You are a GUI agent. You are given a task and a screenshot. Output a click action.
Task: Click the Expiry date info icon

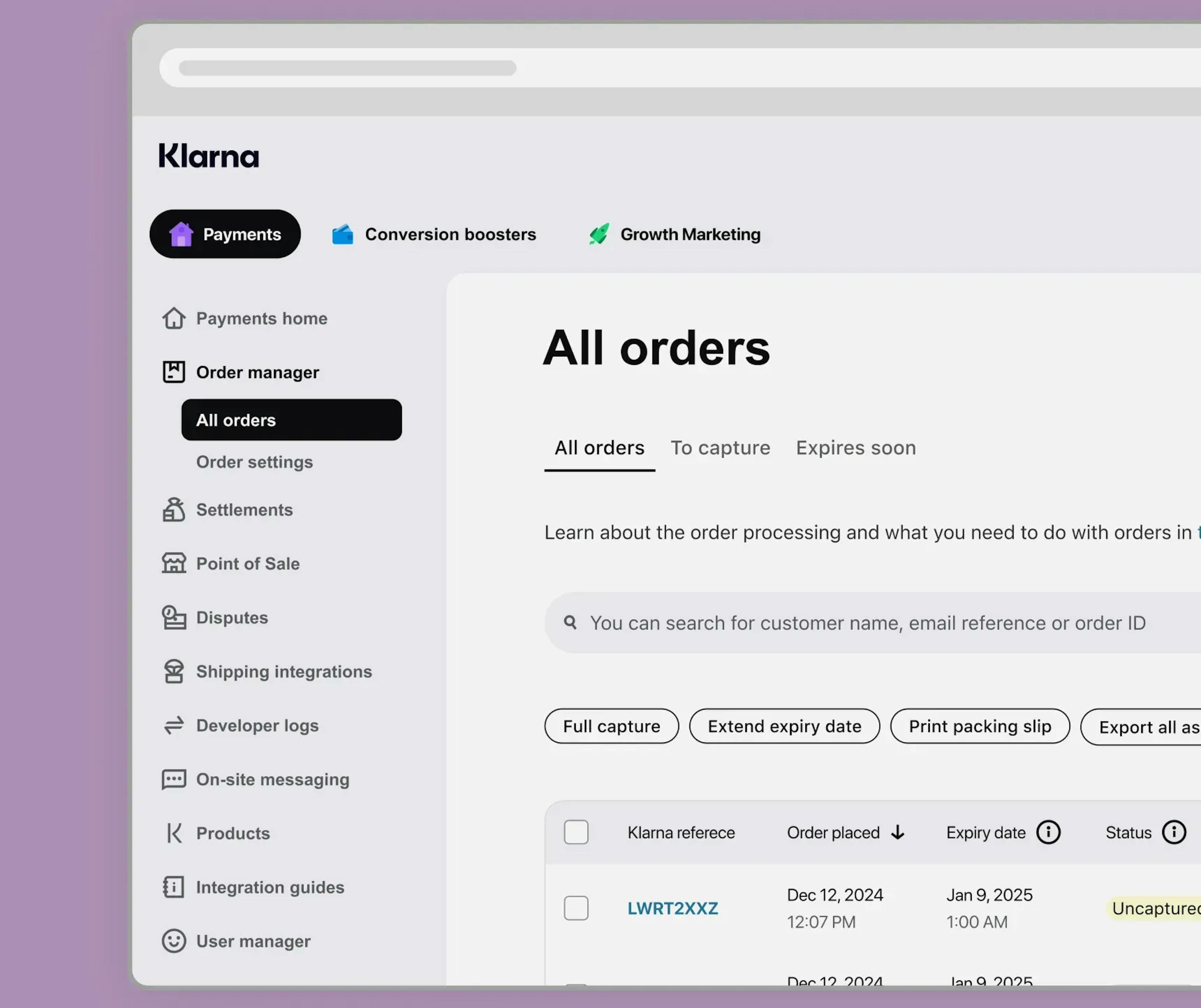[1048, 832]
